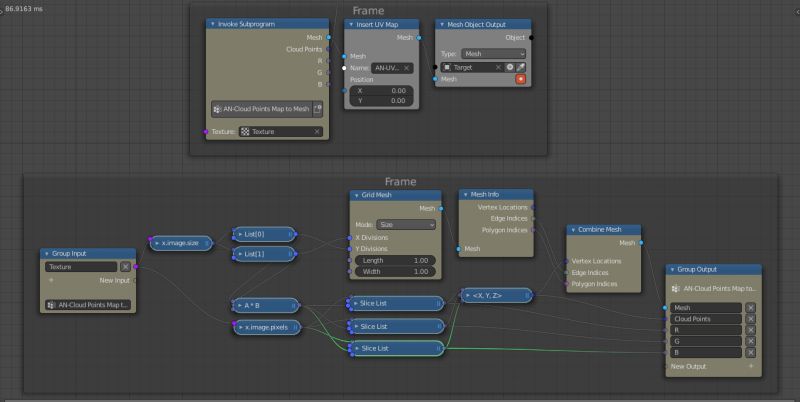The width and height of the screenshot is (800, 402).
Task: Expand the x.image.size node
Action: pyautogui.click(x=157, y=243)
